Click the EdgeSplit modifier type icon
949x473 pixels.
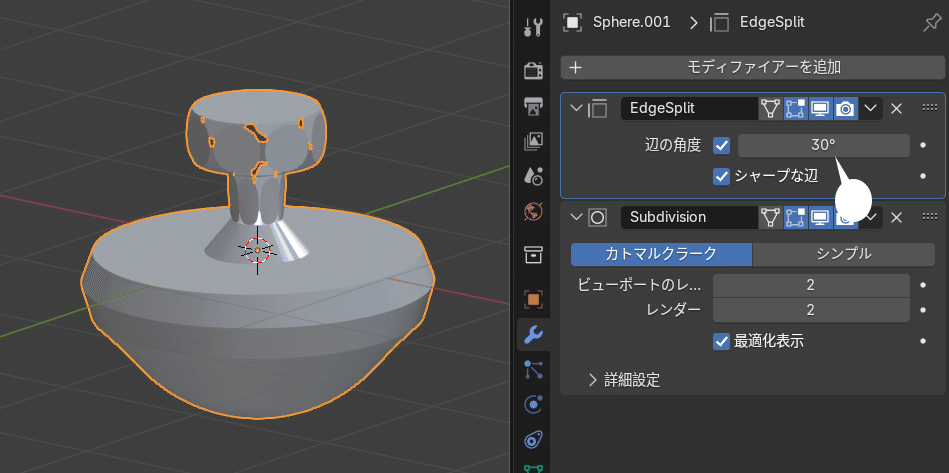coord(597,109)
